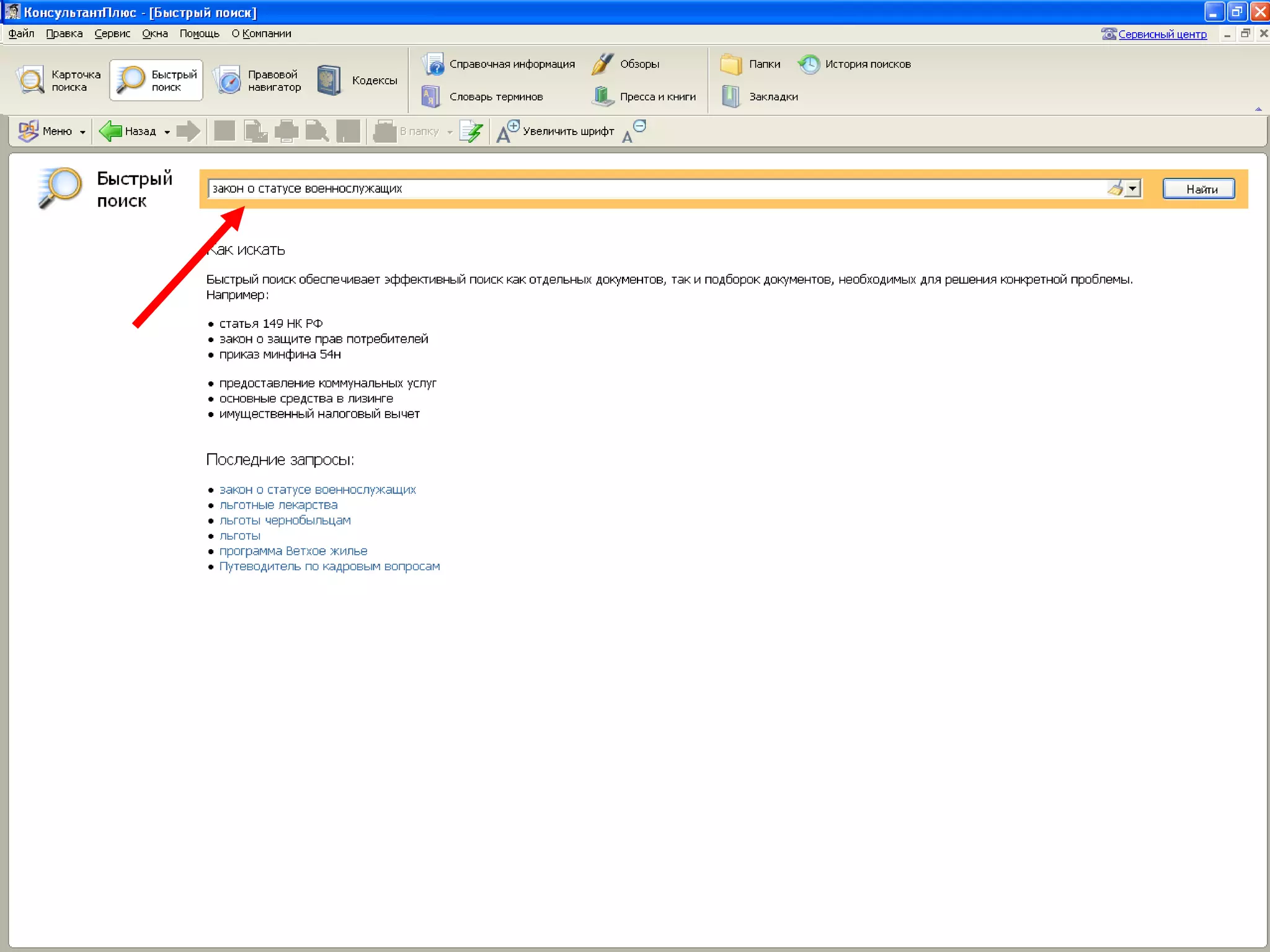Screen dimensions: 1270x952
Task: Open the Сервис menu
Action: (x=112, y=33)
